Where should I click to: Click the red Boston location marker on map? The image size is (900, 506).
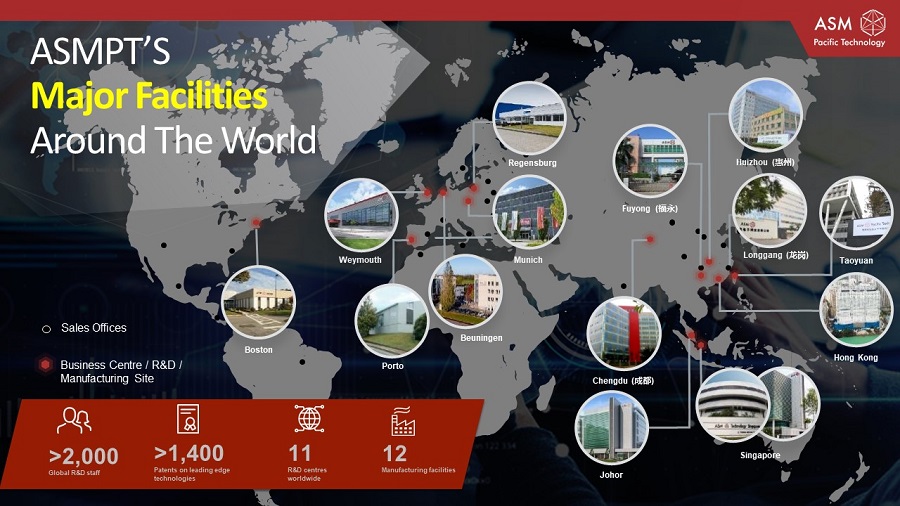click(256, 223)
